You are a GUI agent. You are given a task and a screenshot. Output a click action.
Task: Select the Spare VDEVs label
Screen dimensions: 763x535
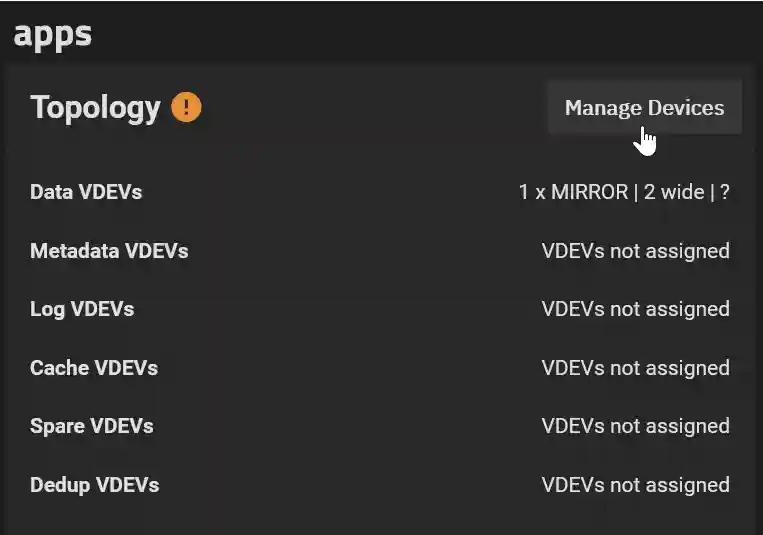point(92,426)
